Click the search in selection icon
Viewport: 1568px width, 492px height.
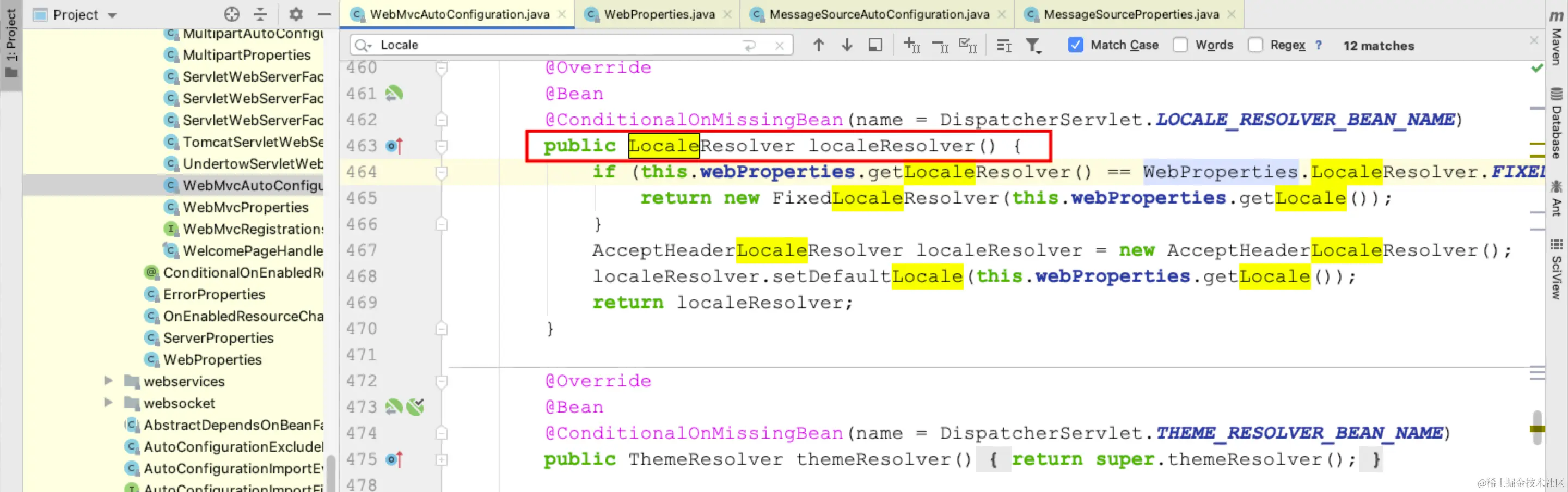click(x=875, y=45)
